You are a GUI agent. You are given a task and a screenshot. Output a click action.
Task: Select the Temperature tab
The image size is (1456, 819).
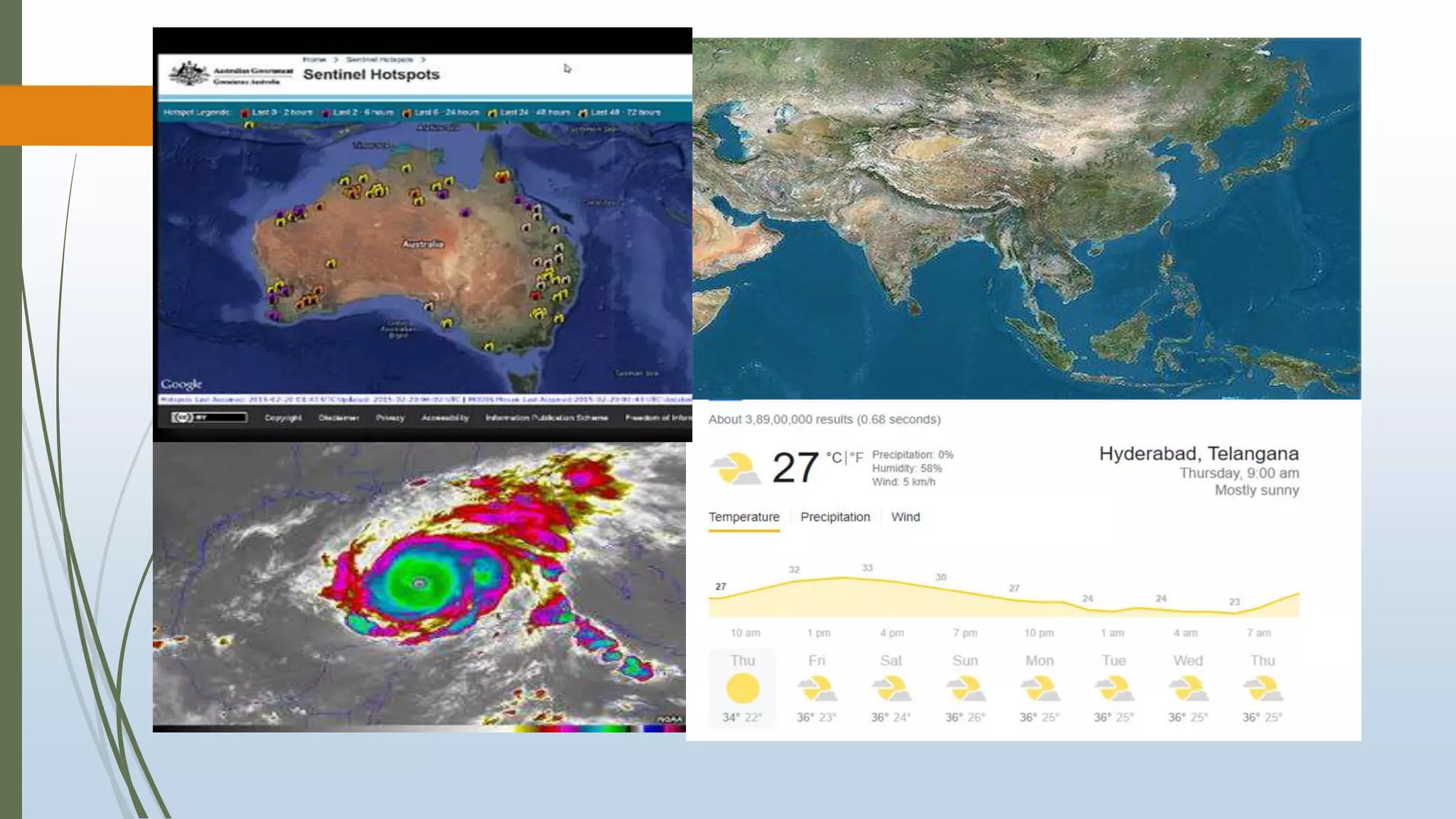[x=744, y=517]
